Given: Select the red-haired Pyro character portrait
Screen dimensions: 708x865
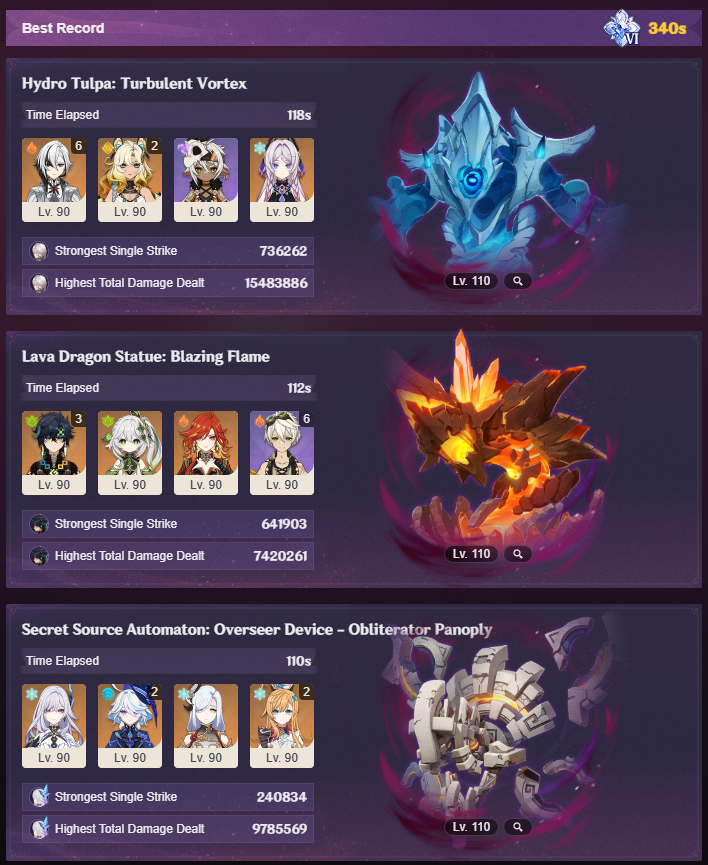Looking at the screenshot, I should click(x=206, y=453).
